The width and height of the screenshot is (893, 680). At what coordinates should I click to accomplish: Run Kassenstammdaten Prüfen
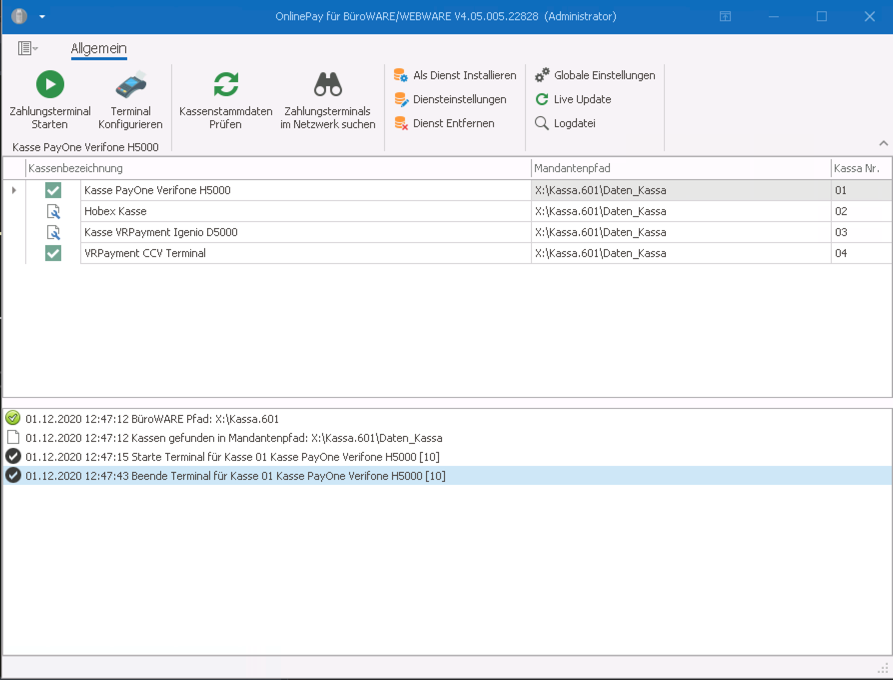226,100
